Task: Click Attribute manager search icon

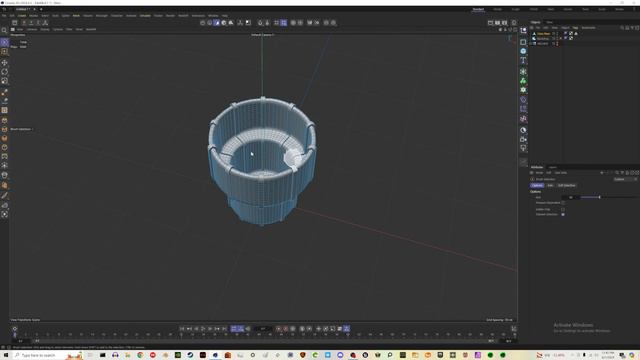Action: pos(617,173)
